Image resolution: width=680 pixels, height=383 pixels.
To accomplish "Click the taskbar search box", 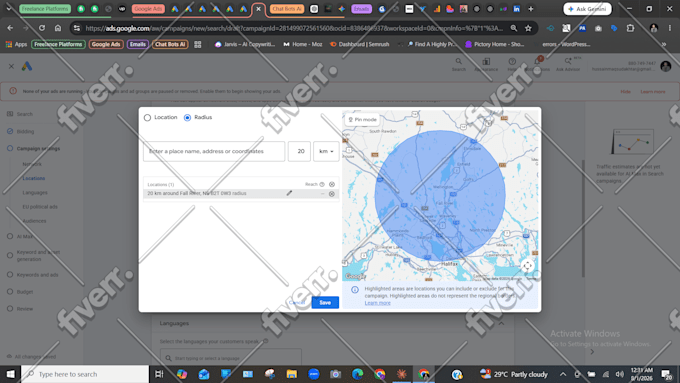I will (x=85, y=374).
